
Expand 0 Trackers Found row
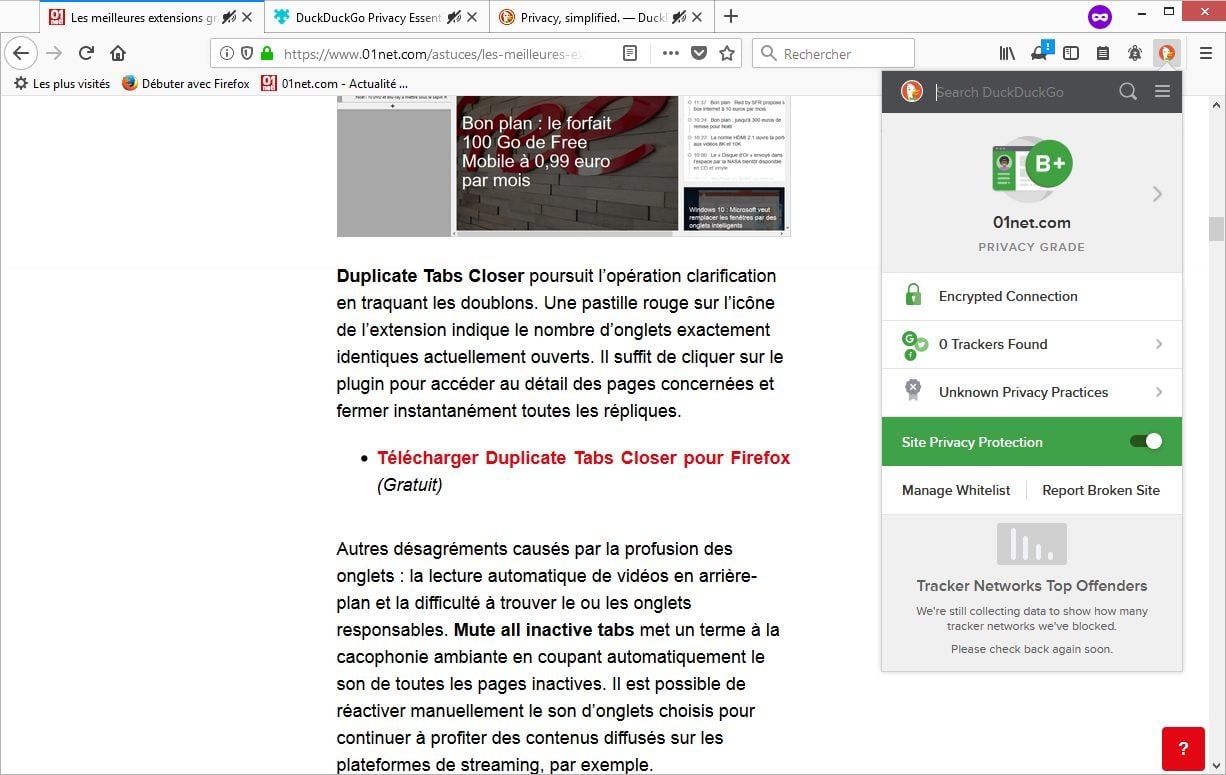pos(1032,344)
